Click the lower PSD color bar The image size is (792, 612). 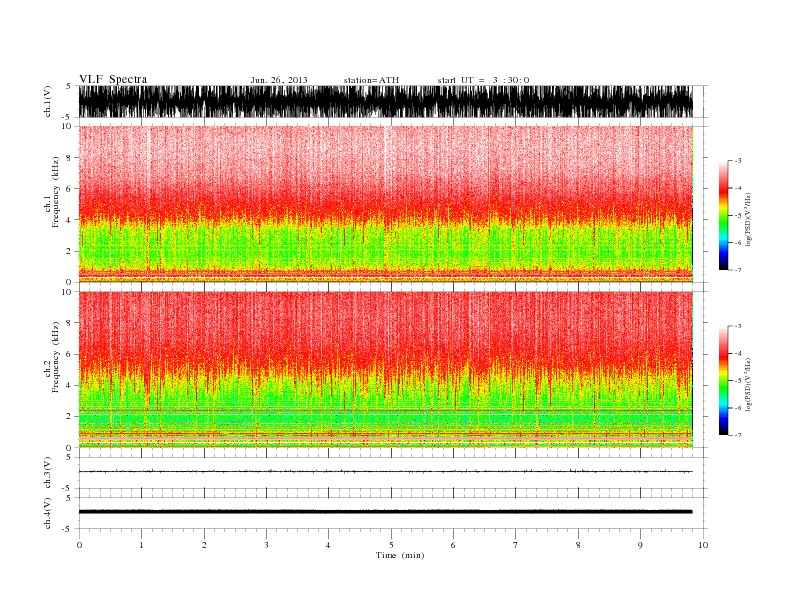[x=723, y=380]
